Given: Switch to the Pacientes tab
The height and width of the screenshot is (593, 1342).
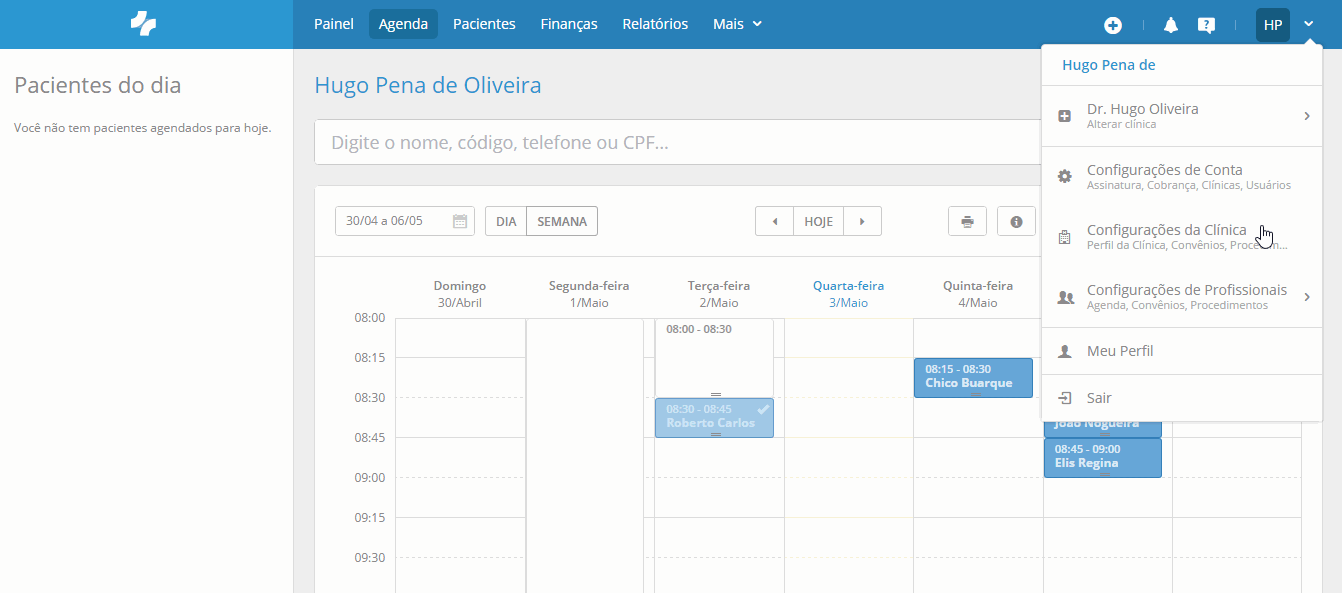Looking at the screenshot, I should coord(484,23).
